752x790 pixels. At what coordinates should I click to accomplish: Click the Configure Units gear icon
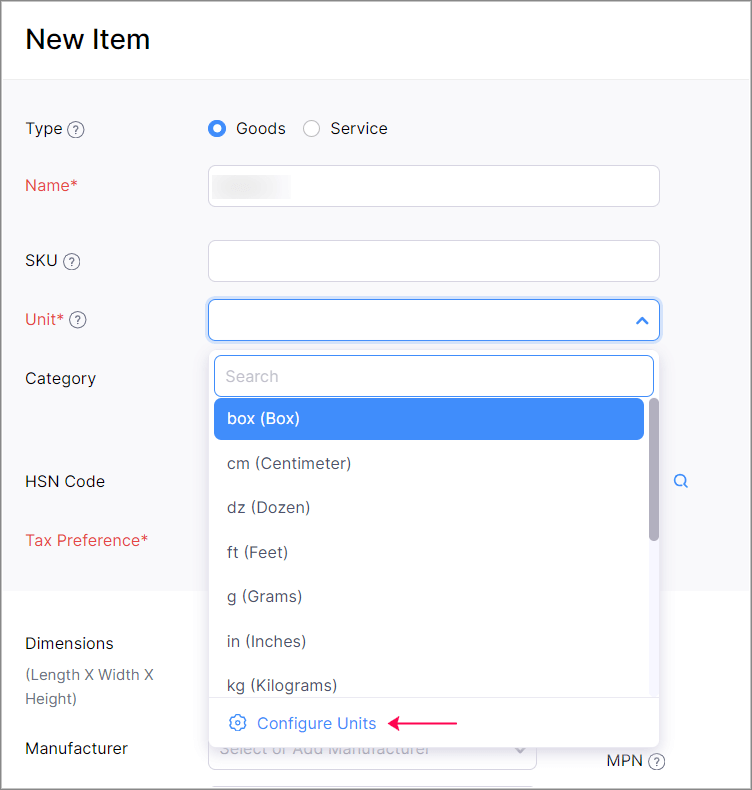tap(238, 723)
